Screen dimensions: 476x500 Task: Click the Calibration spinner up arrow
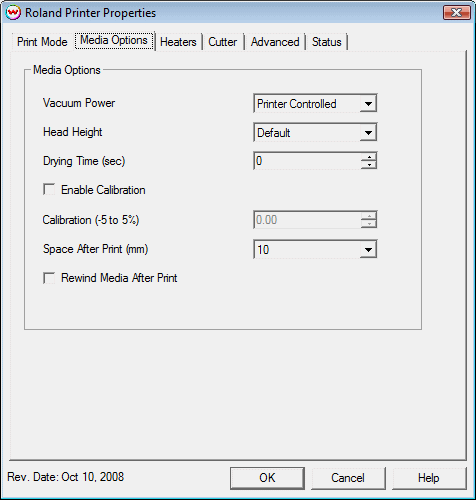[x=369, y=216]
